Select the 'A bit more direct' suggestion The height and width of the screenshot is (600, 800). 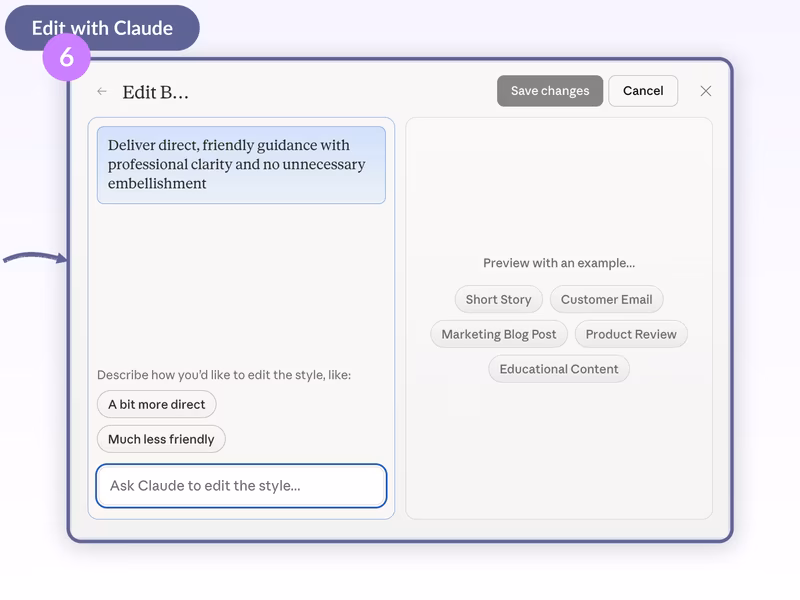(157, 404)
